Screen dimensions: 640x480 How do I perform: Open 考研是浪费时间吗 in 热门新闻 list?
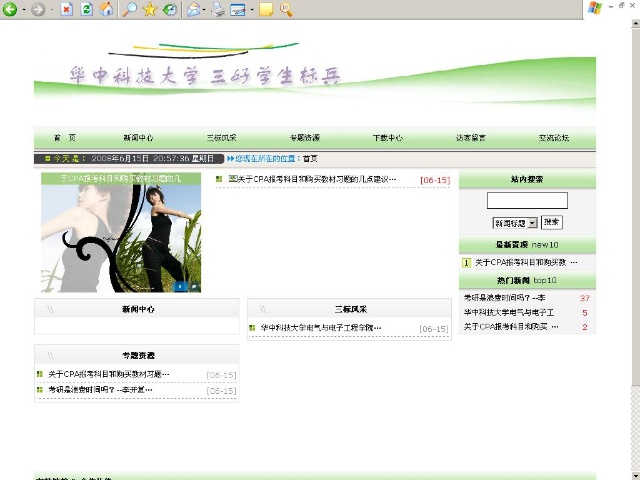504,298
